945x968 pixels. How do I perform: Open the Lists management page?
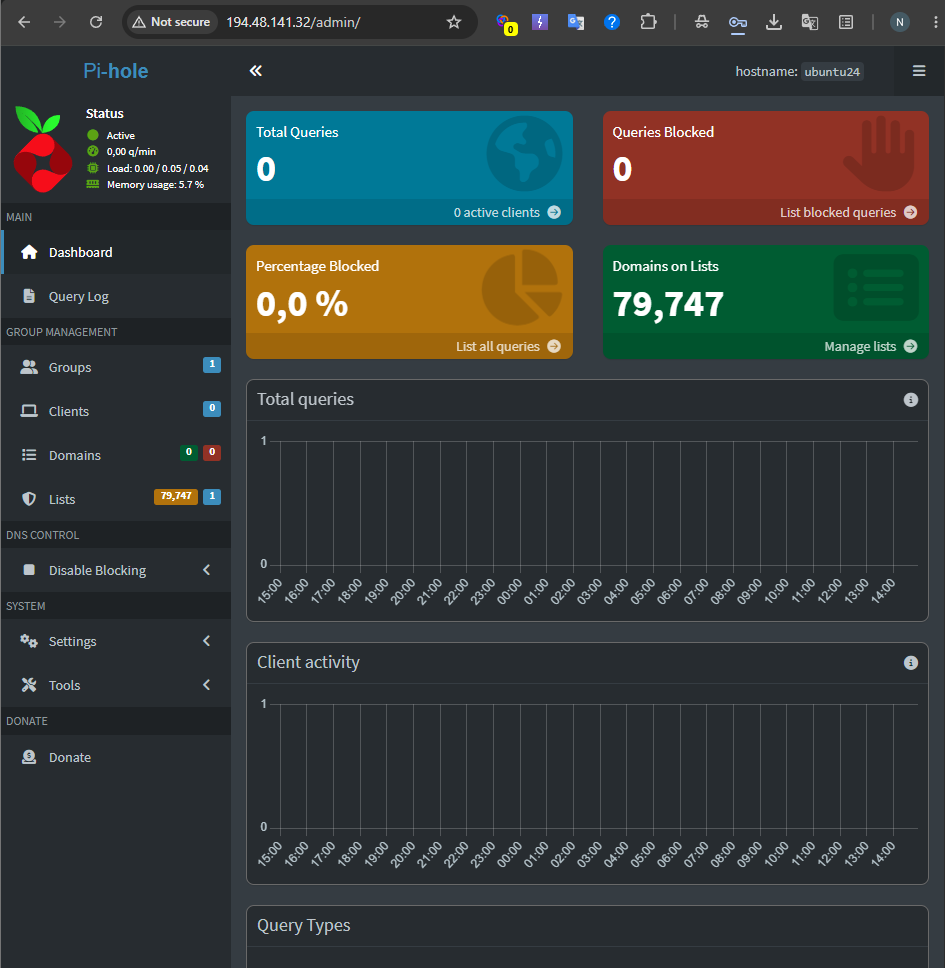(x=116, y=499)
